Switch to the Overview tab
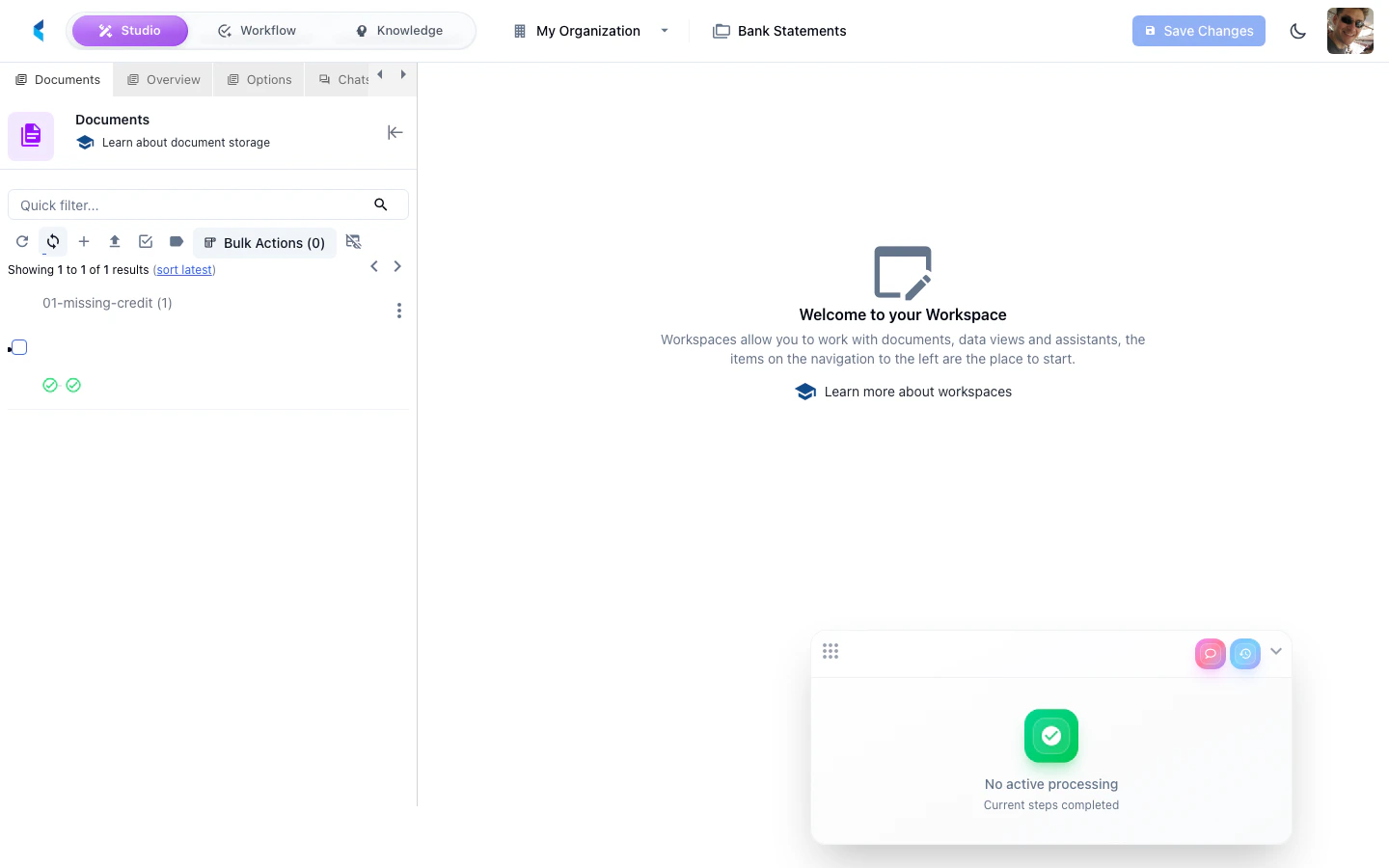Image resolution: width=1389 pixels, height=868 pixels. point(162,79)
